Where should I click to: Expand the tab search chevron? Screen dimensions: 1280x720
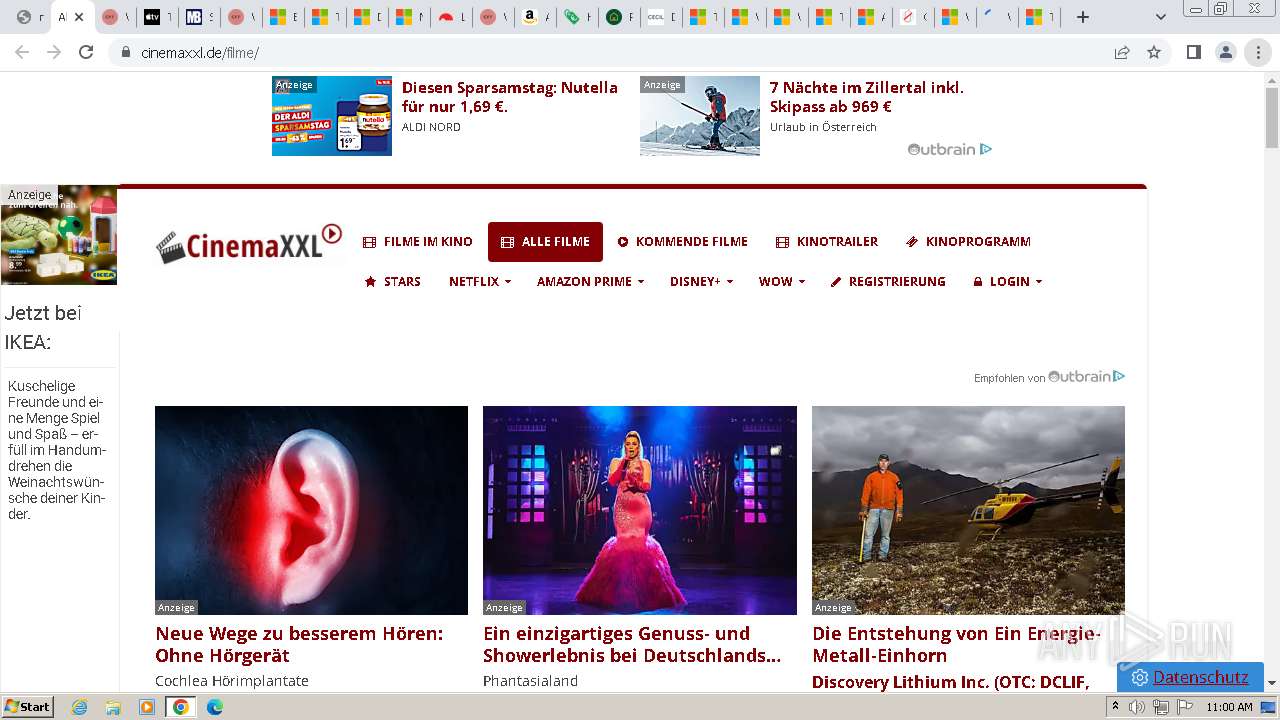[x=1160, y=17]
